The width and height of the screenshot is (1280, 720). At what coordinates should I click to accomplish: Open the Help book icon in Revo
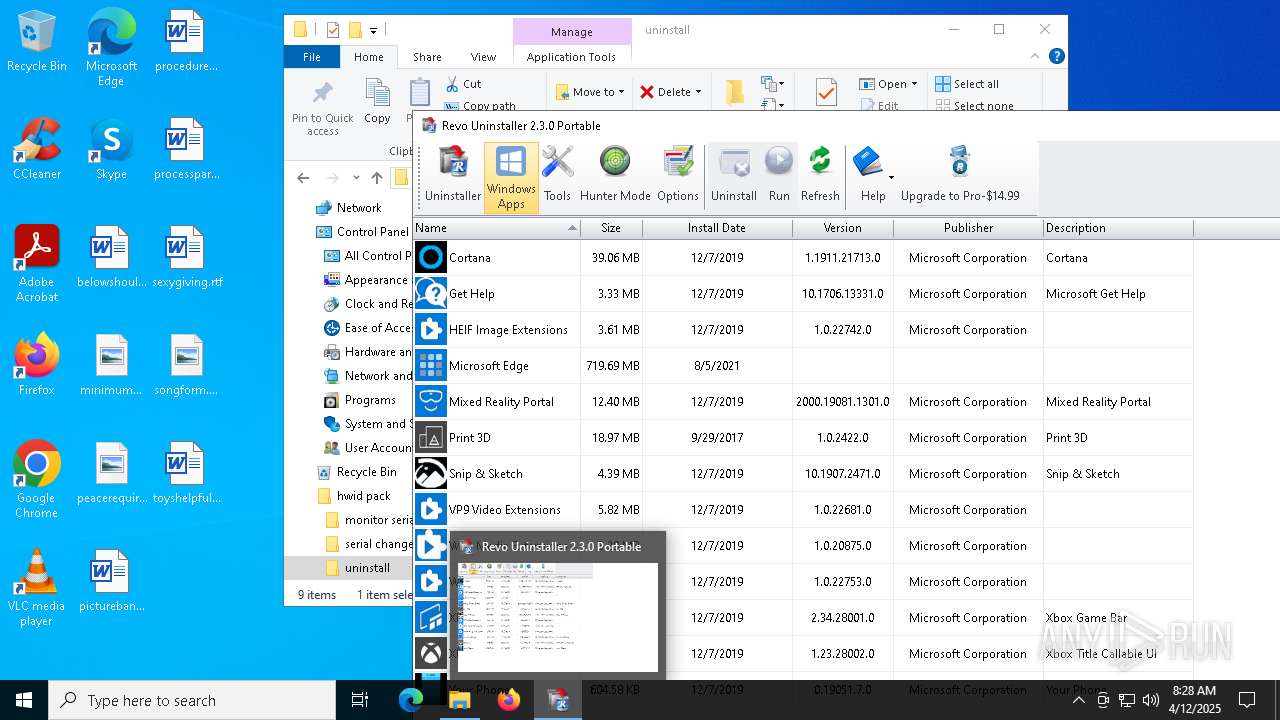(x=867, y=162)
